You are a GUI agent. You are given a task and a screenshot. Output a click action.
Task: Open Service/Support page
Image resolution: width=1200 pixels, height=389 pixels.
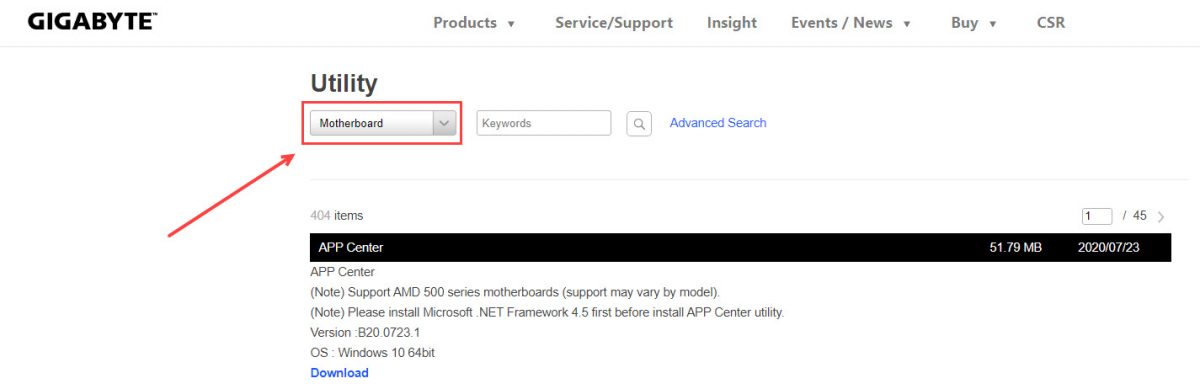point(614,22)
